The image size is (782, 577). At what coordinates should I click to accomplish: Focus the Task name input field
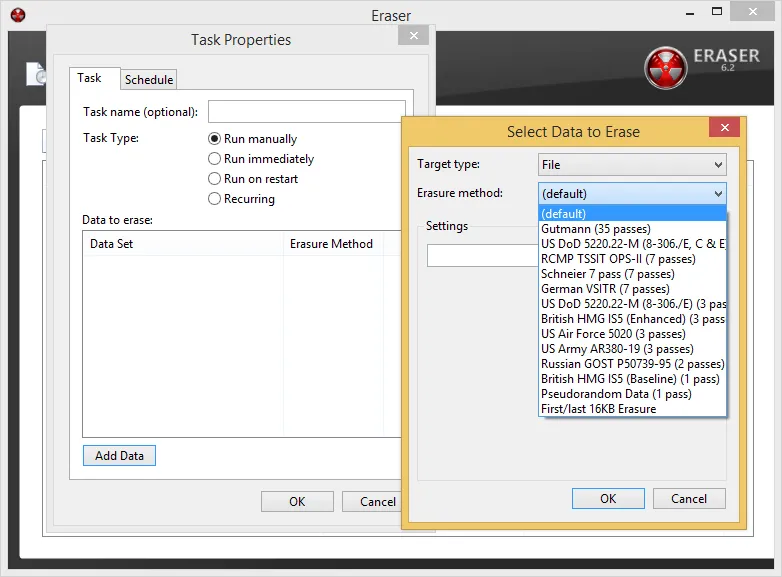[307, 111]
